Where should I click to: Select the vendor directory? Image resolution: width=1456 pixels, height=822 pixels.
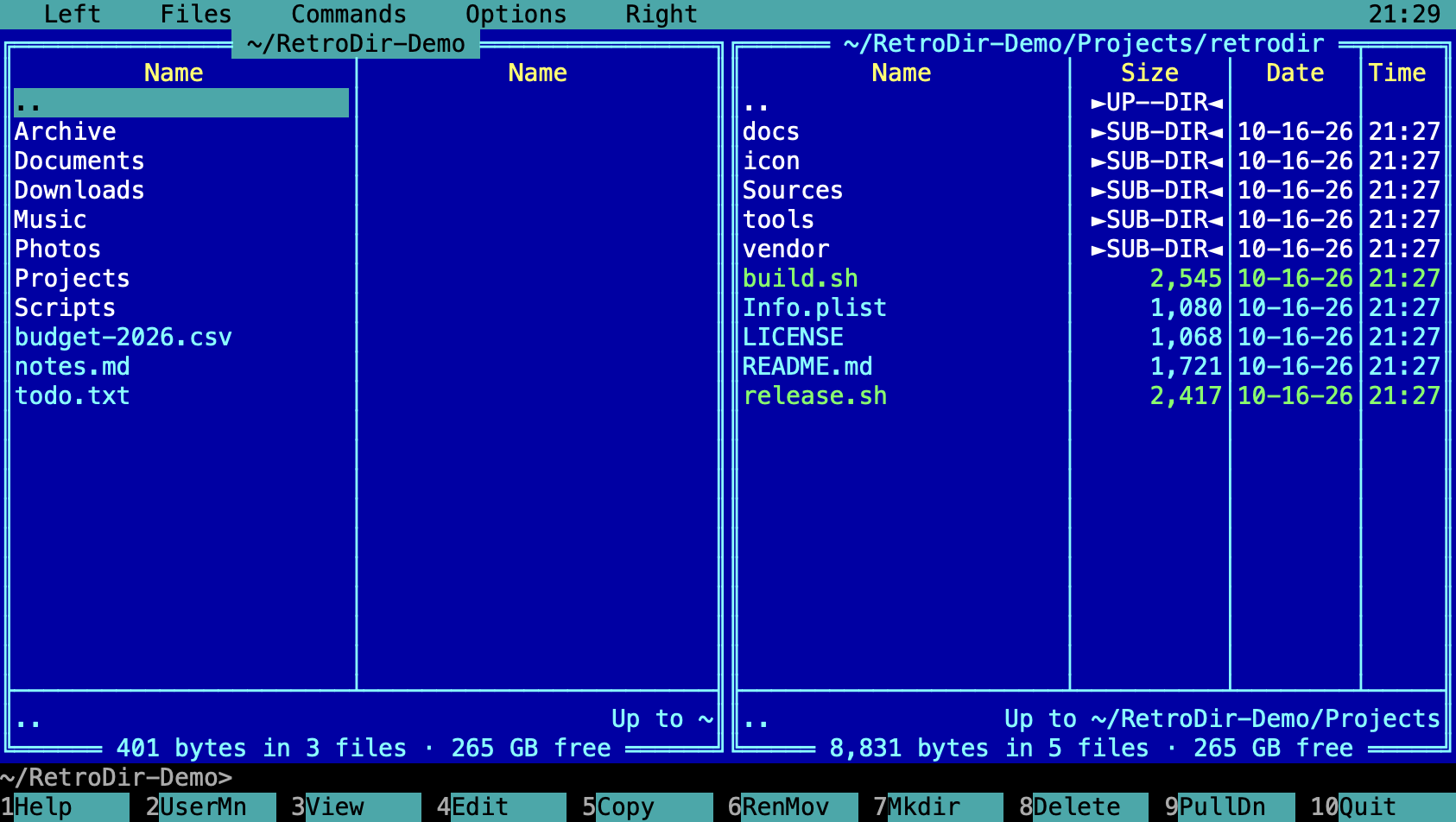point(1092,250)
